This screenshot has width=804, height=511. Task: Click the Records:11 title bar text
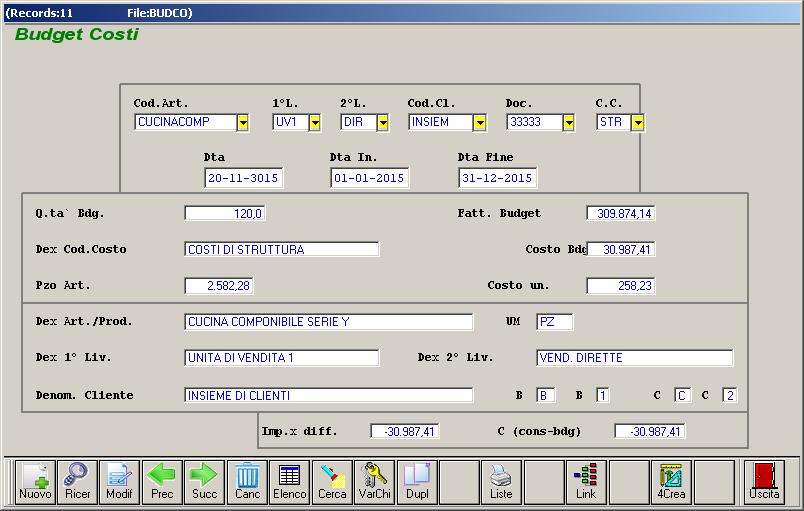point(39,13)
